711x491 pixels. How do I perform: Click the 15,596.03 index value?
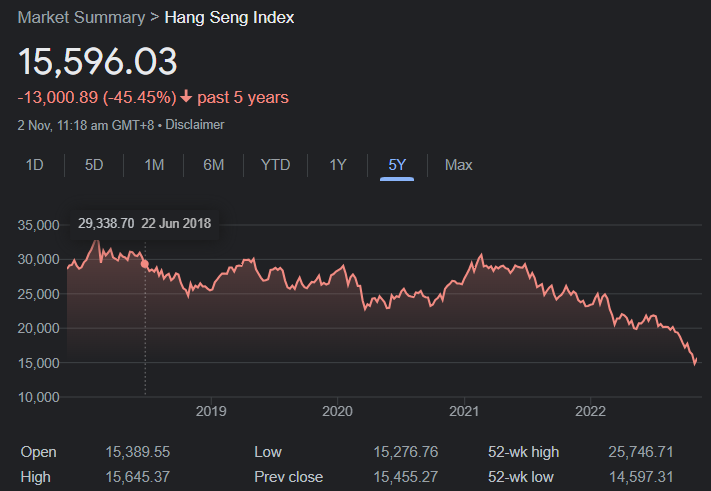pyautogui.click(x=97, y=61)
